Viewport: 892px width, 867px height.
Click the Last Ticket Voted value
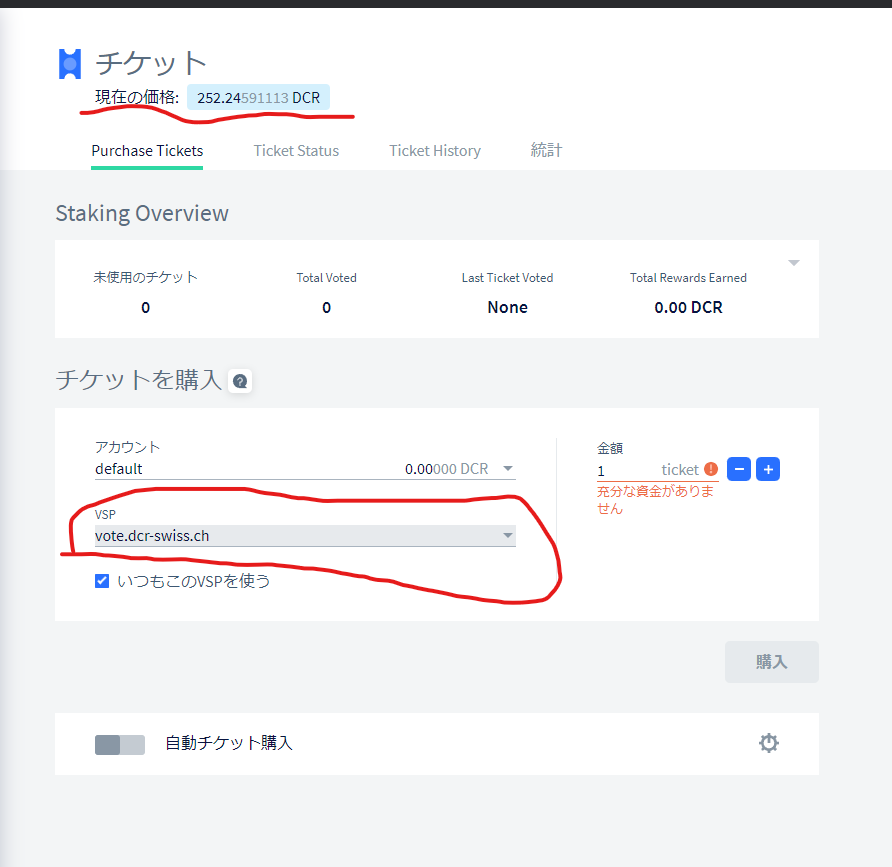507,308
